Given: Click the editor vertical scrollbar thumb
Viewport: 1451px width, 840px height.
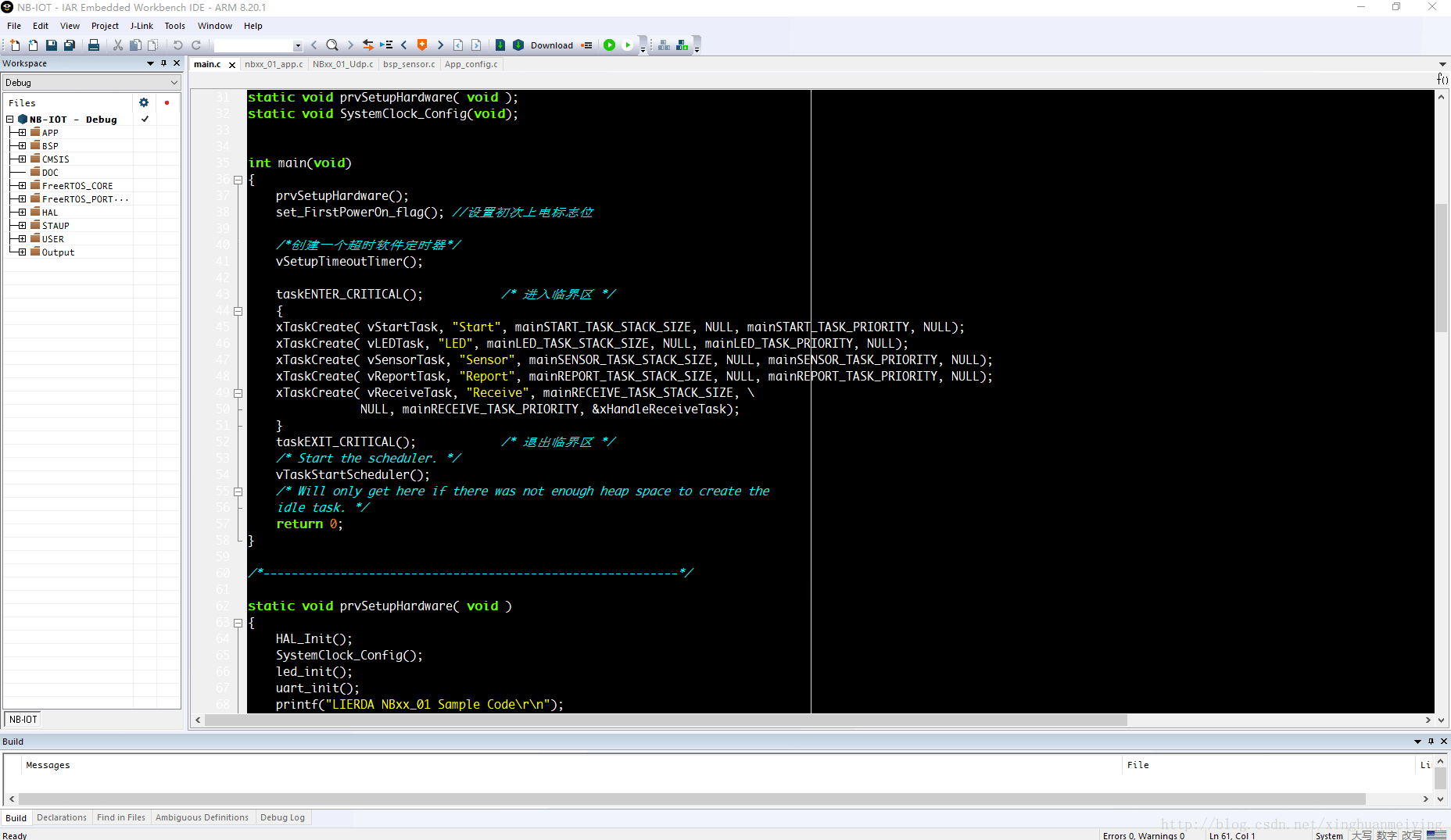Looking at the screenshot, I should (1441, 267).
